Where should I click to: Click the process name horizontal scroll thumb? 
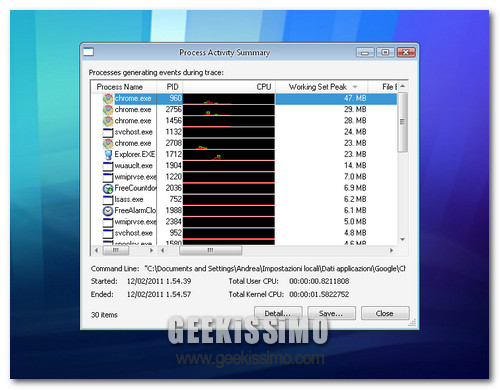tap(116, 250)
